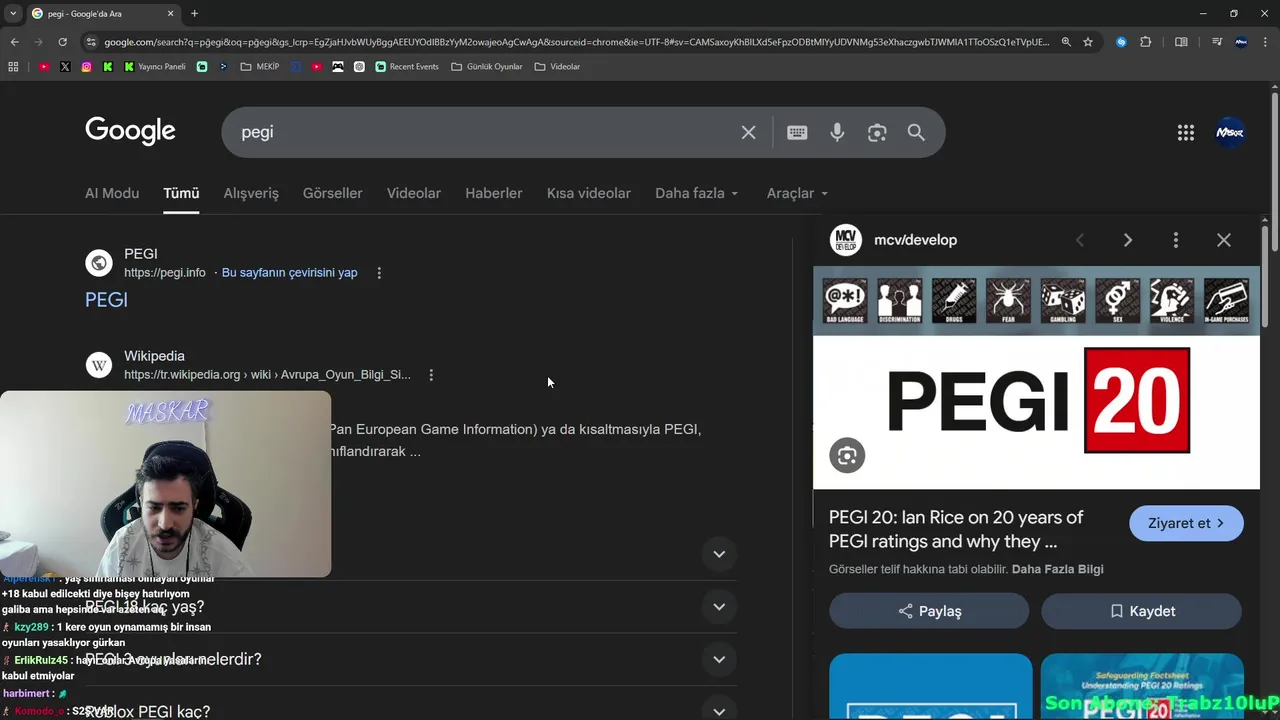Reload the page
This screenshot has width=1280, height=720.
[x=62, y=42]
